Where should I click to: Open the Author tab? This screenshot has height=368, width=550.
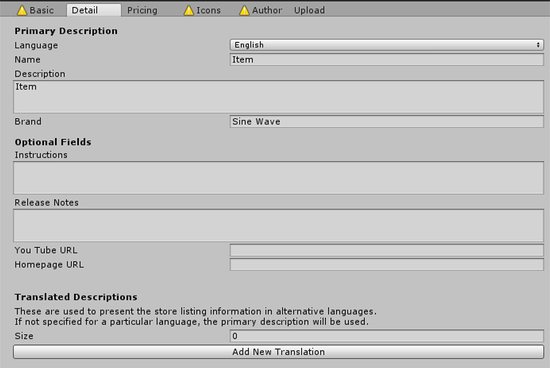pyautogui.click(x=260, y=10)
